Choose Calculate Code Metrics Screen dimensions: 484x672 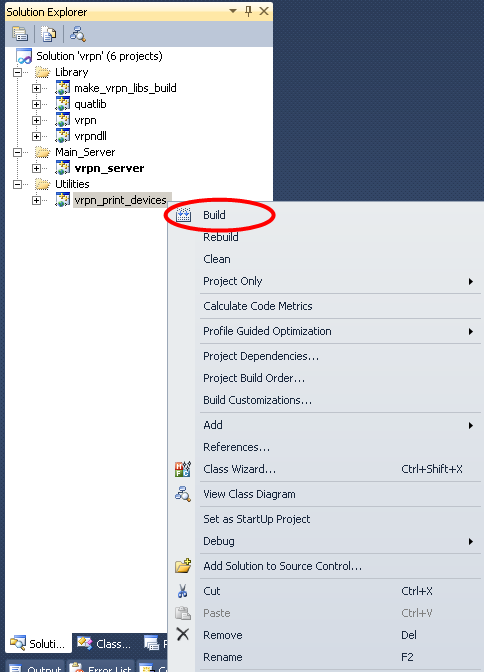point(326,306)
